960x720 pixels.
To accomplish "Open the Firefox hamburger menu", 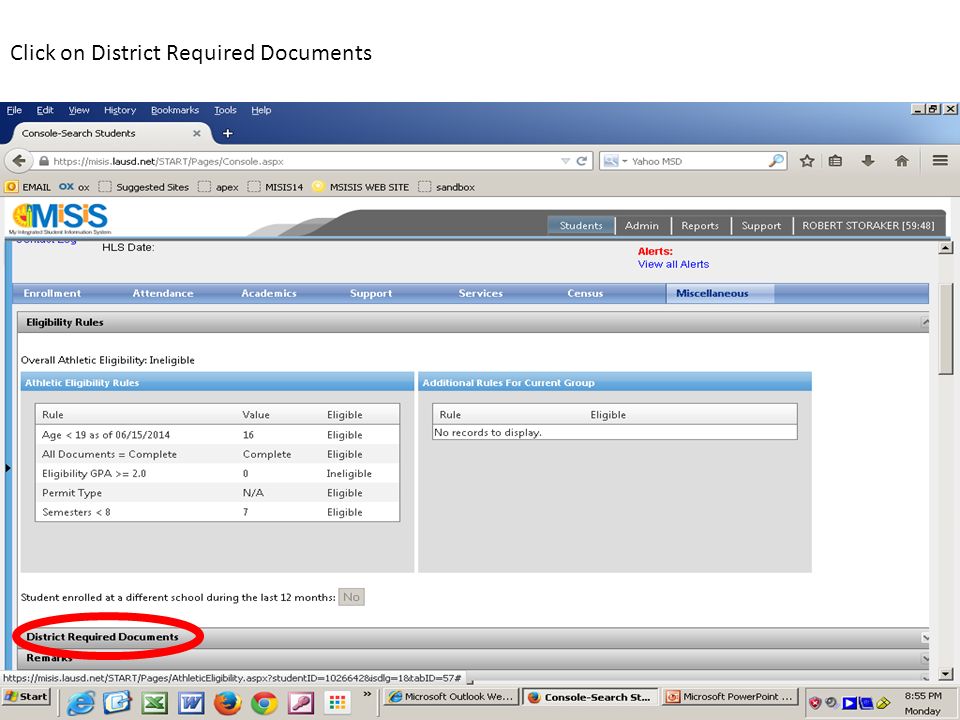I will pyautogui.click(x=940, y=160).
